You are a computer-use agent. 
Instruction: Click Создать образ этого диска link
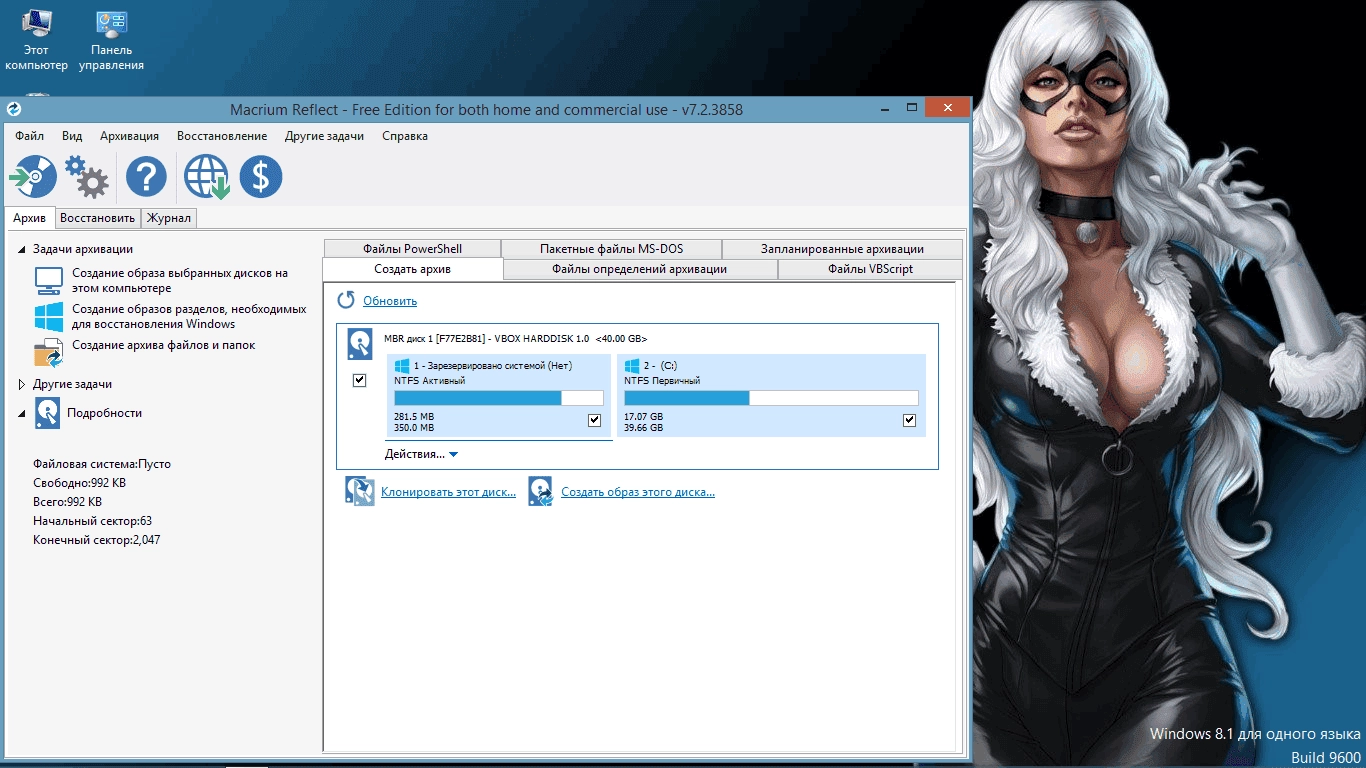tap(638, 492)
